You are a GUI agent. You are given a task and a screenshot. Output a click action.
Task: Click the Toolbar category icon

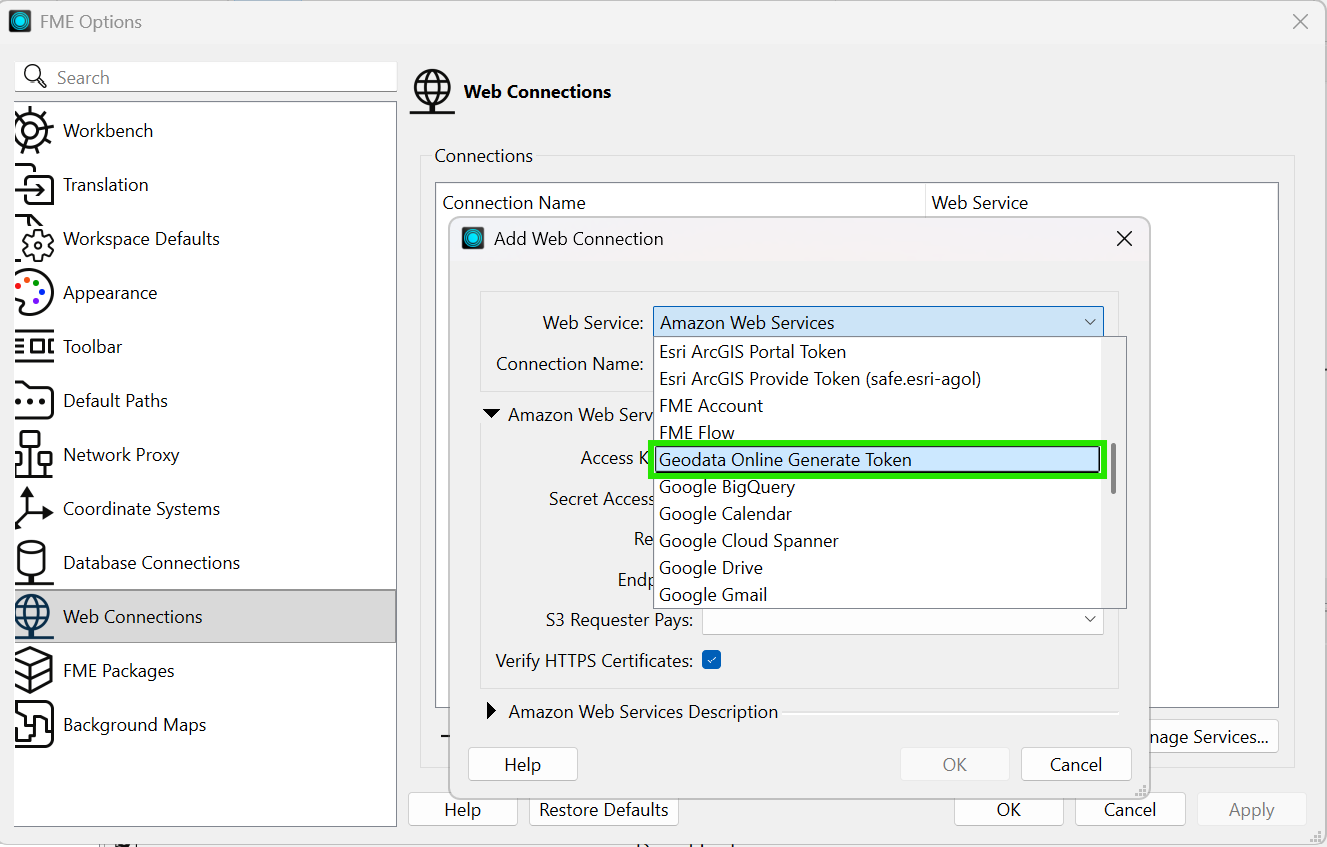tap(33, 347)
